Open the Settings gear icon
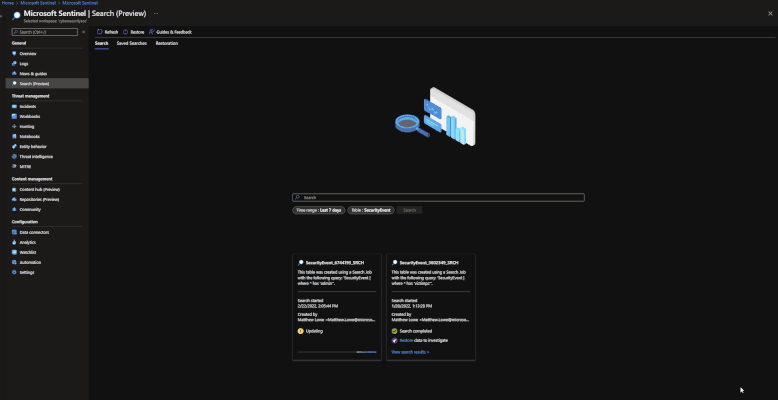The image size is (778, 400). (x=14, y=272)
